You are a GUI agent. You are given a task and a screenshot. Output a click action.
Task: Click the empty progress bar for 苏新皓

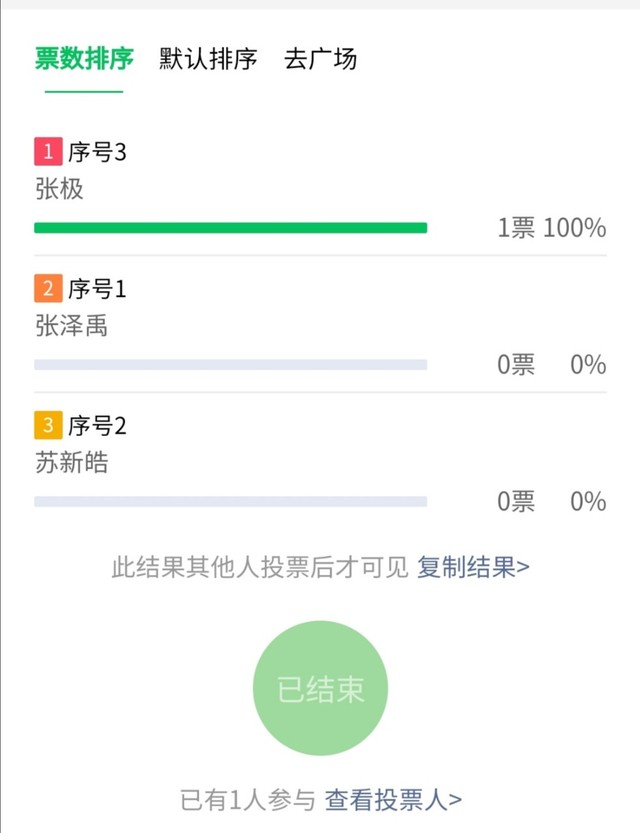coord(230,501)
